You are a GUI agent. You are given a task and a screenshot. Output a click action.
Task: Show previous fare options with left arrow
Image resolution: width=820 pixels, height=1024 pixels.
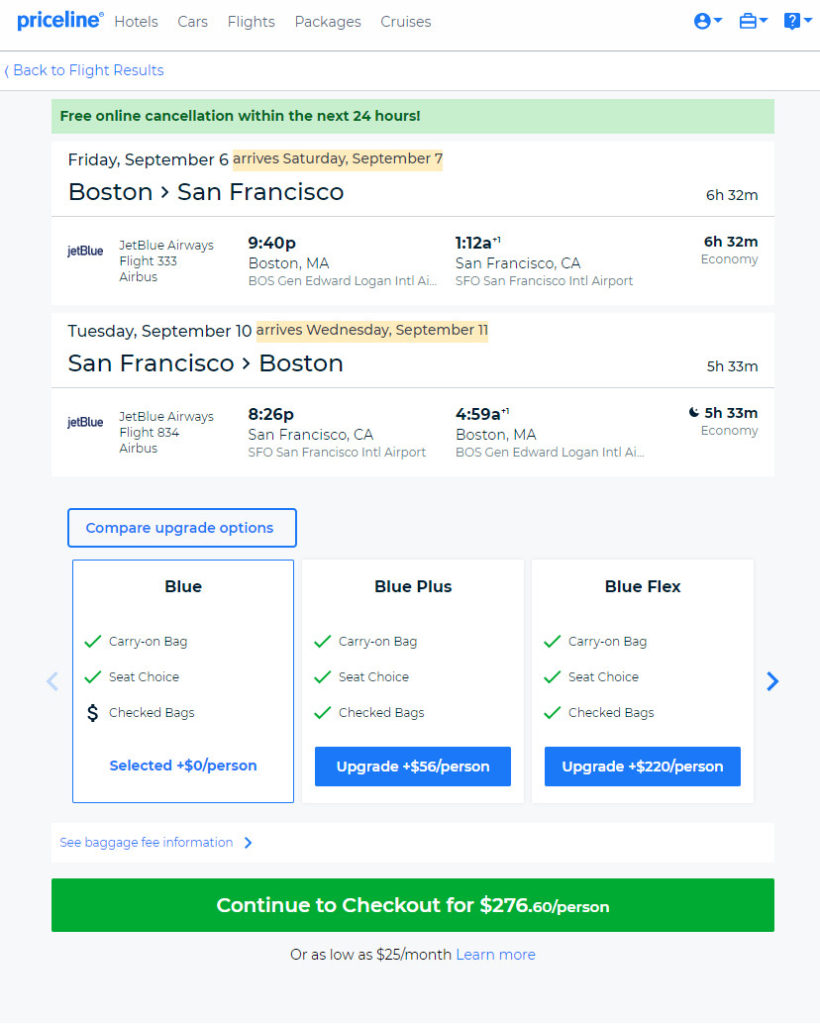click(x=52, y=681)
